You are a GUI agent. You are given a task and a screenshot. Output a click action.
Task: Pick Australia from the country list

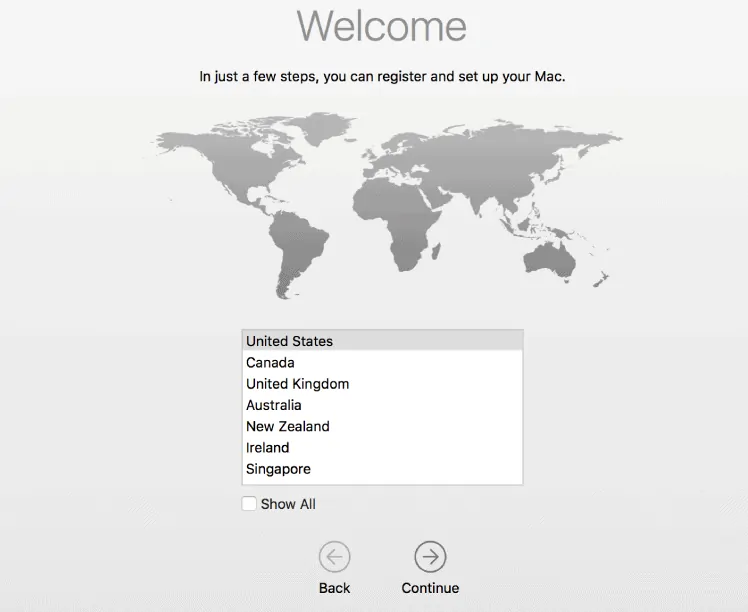(273, 405)
